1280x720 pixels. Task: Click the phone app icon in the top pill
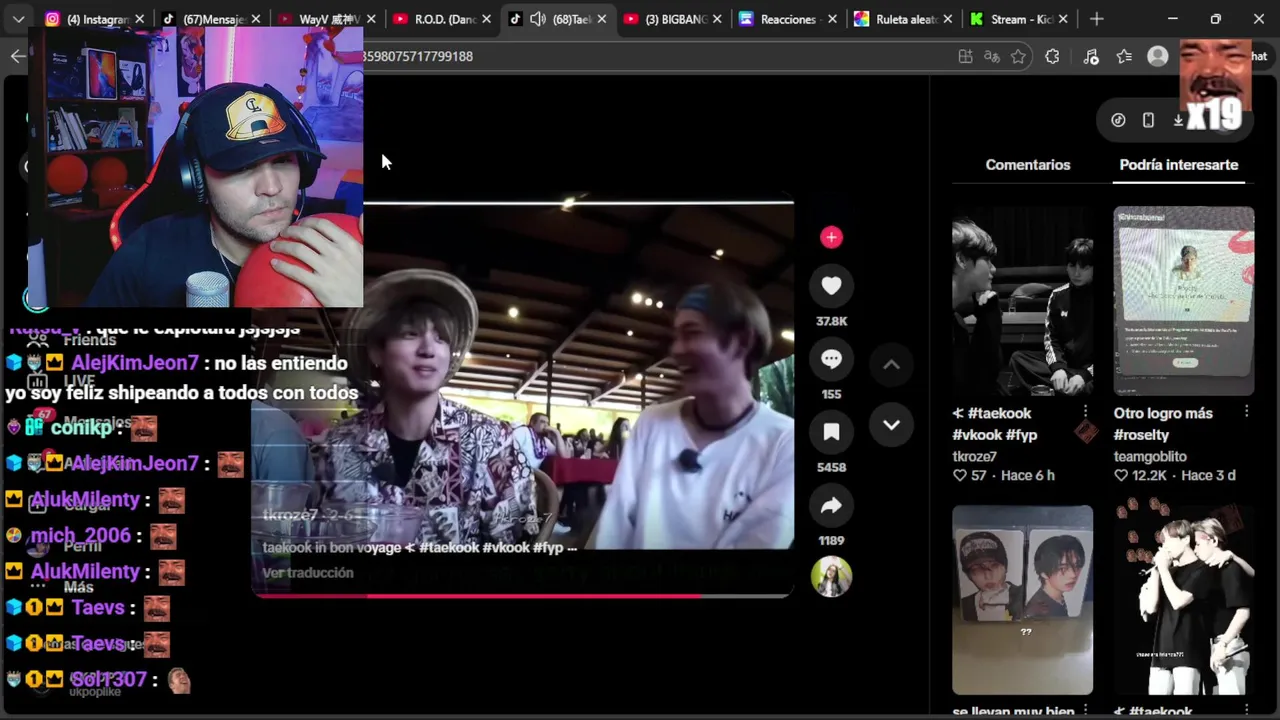1148,120
